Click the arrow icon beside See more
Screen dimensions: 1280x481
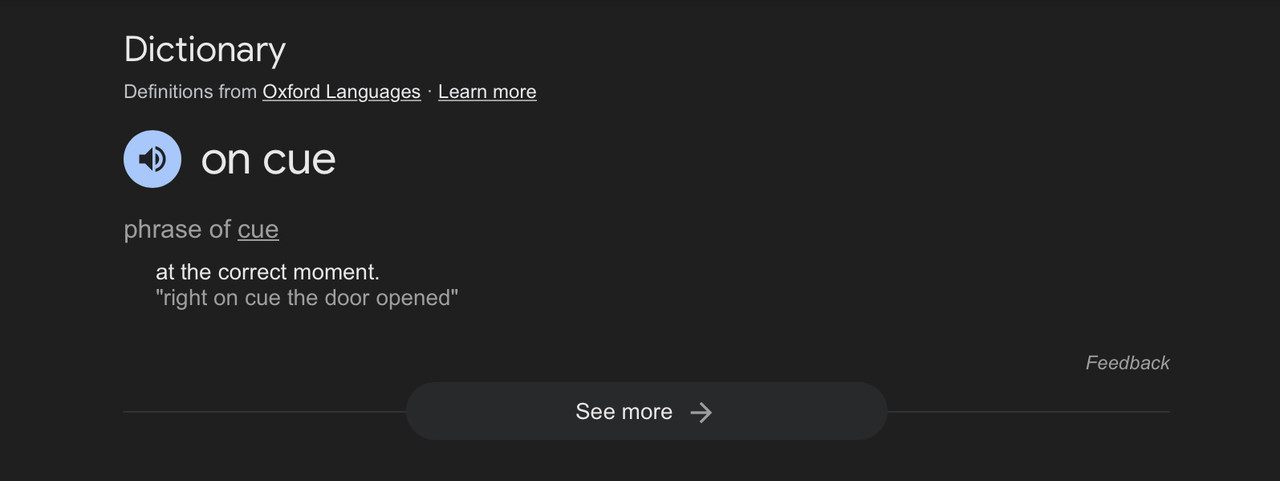click(x=702, y=412)
